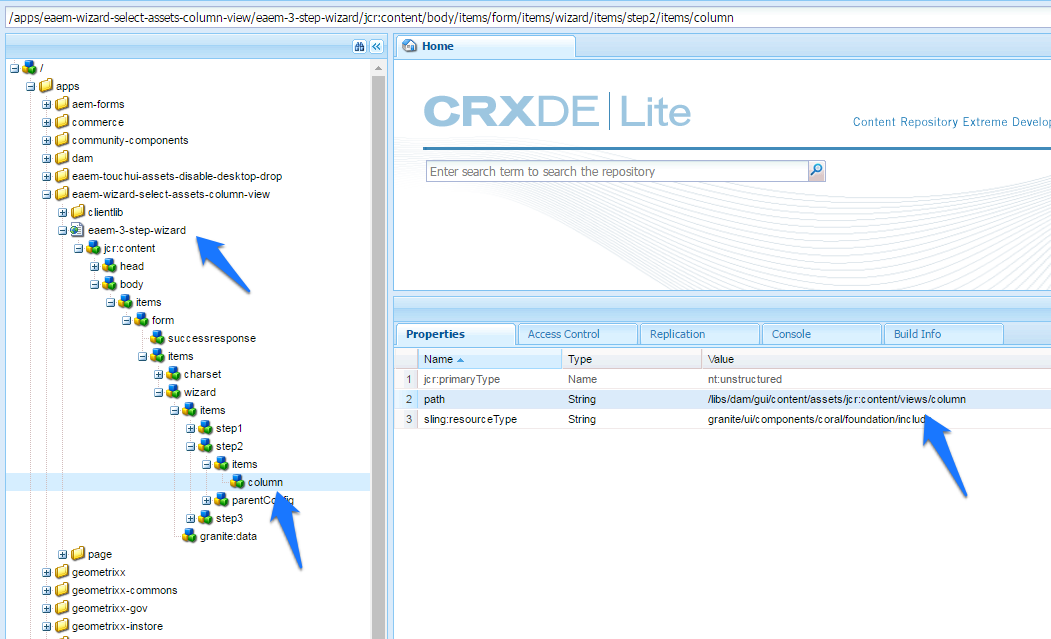Click the apps folder icon
This screenshot has height=639, width=1051.
tap(46, 86)
